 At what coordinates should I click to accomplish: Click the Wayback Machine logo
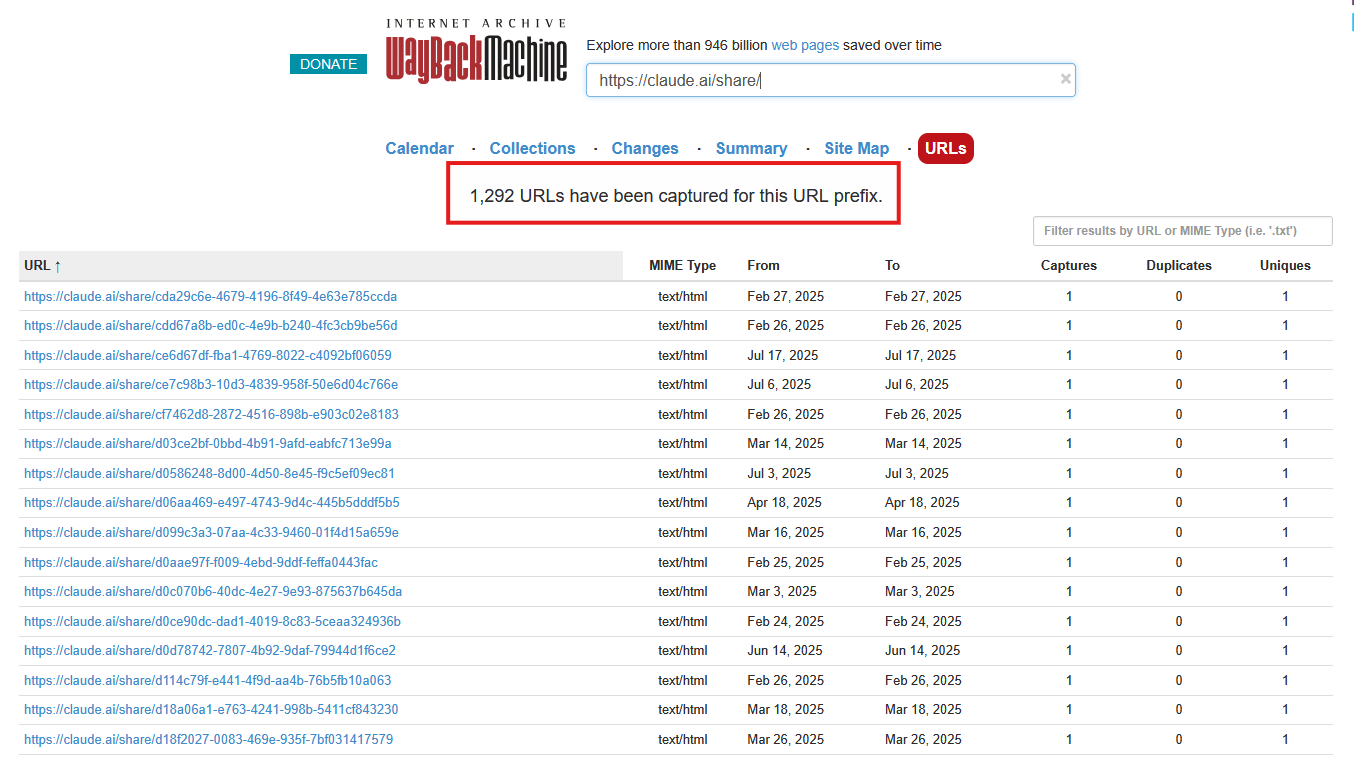[x=476, y=51]
